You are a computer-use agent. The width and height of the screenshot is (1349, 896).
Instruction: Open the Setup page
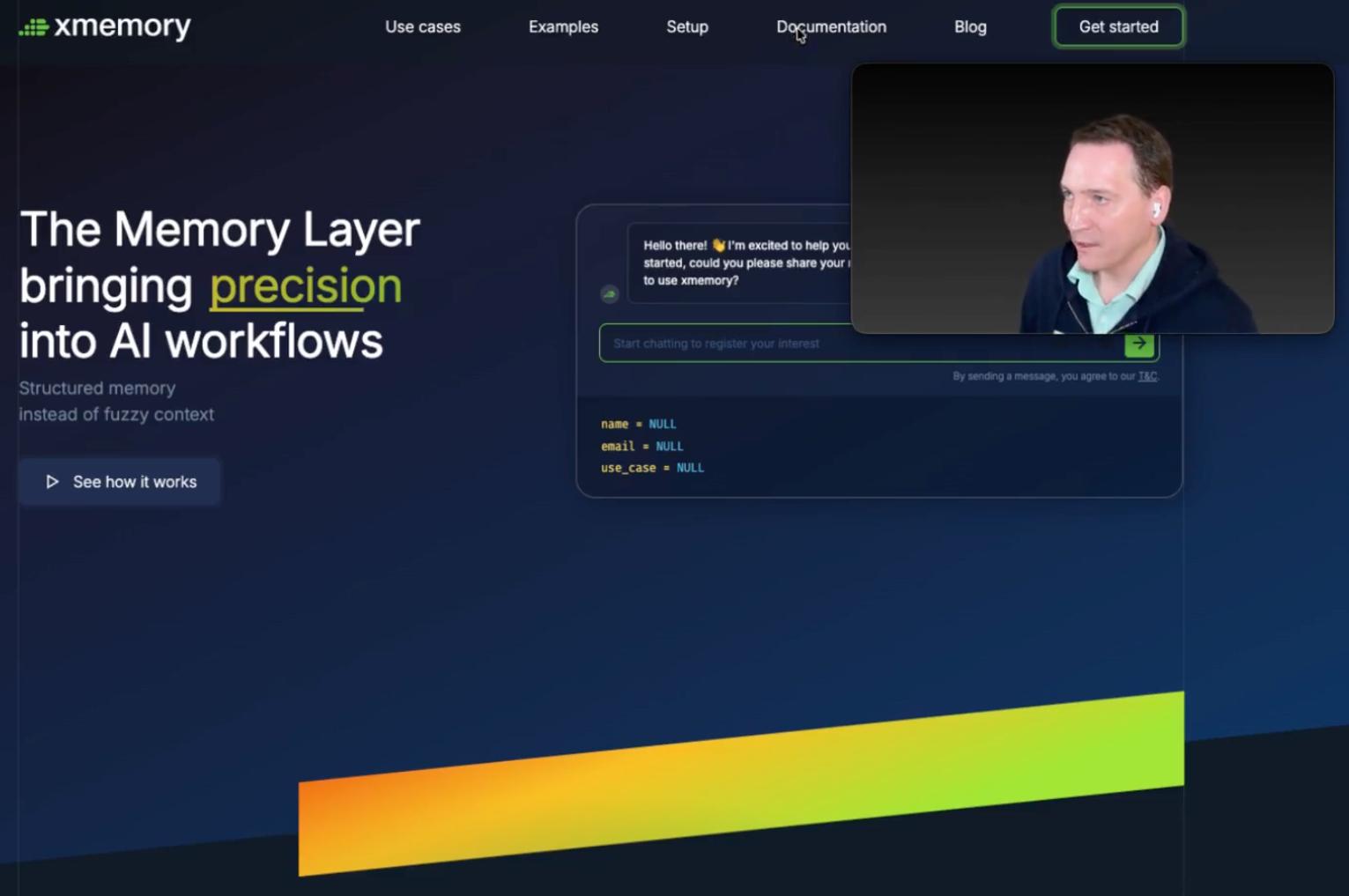tap(687, 27)
